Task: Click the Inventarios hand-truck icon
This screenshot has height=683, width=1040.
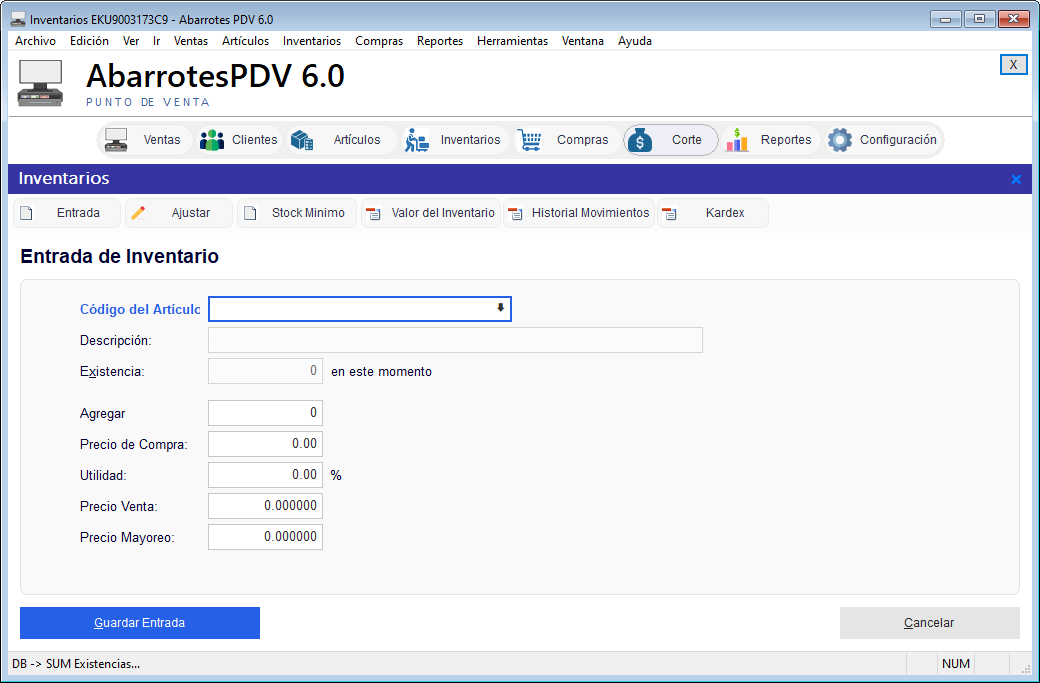Action: [x=417, y=140]
